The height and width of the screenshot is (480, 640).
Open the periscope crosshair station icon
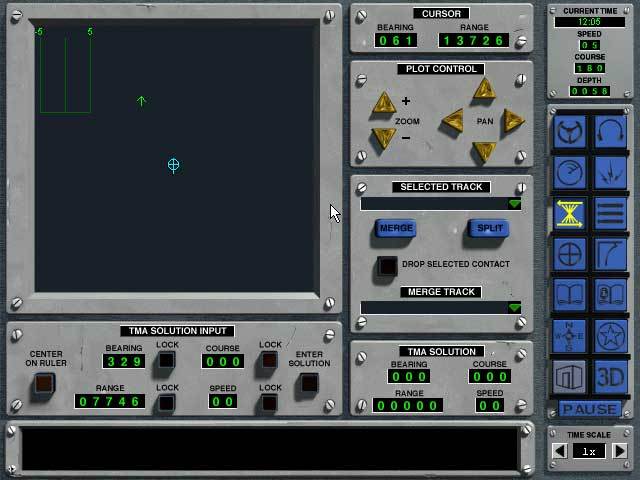tap(569, 254)
